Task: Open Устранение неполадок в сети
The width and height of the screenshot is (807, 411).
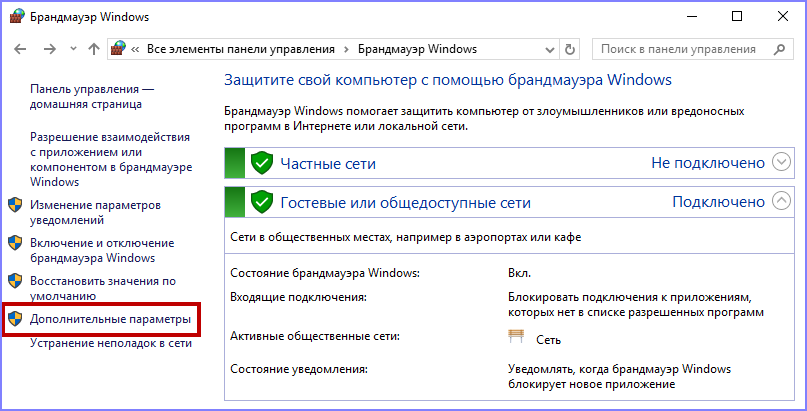Action: click(x=110, y=343)
